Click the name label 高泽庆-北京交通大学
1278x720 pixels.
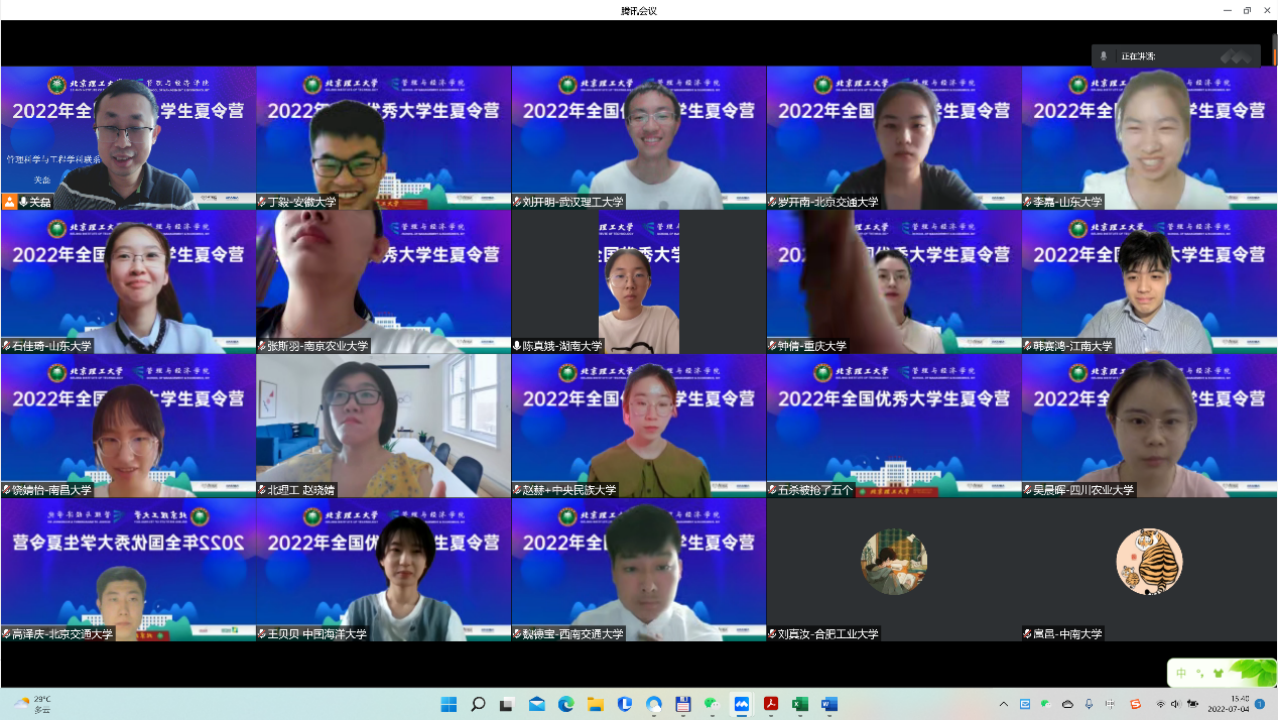(63, 634)
